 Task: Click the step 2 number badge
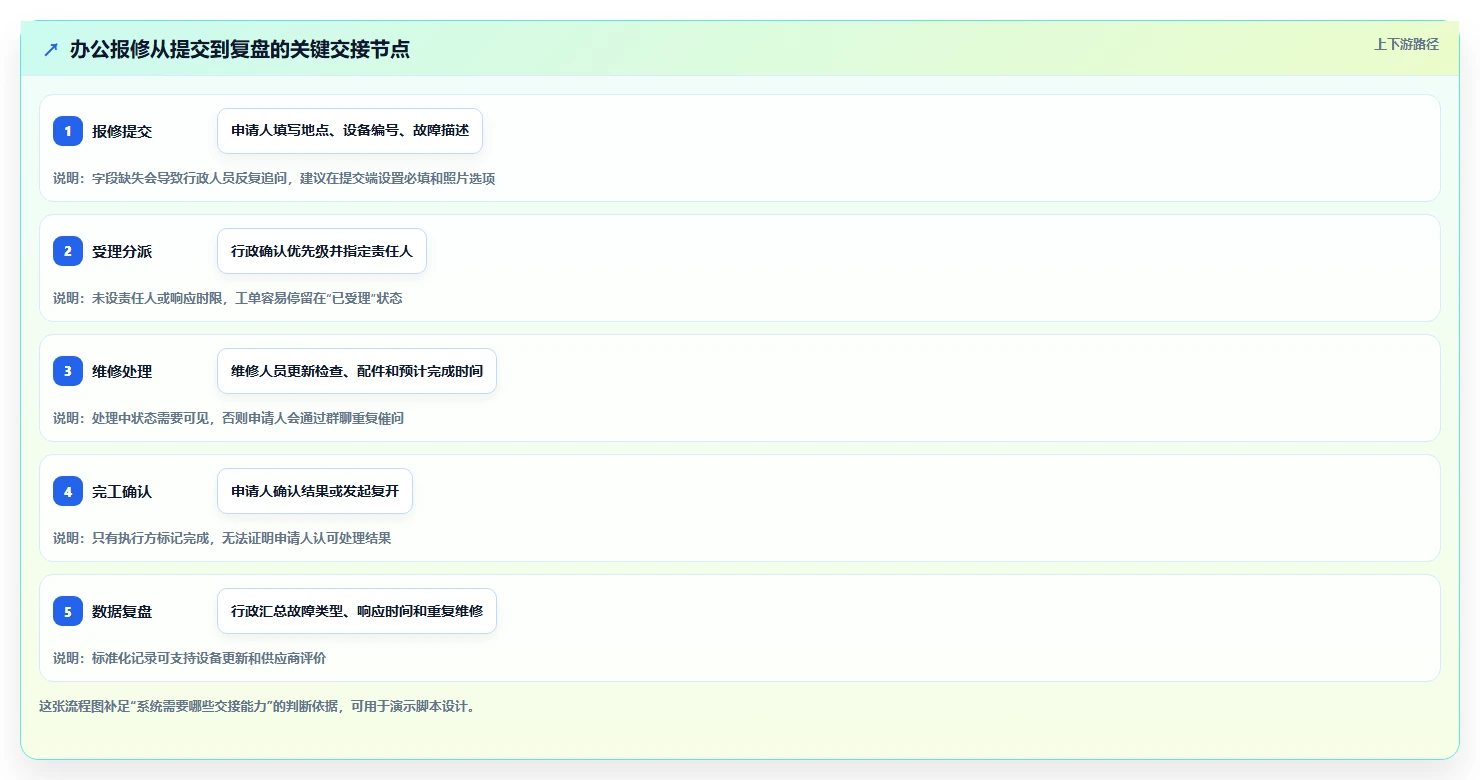tap(68, 251)
